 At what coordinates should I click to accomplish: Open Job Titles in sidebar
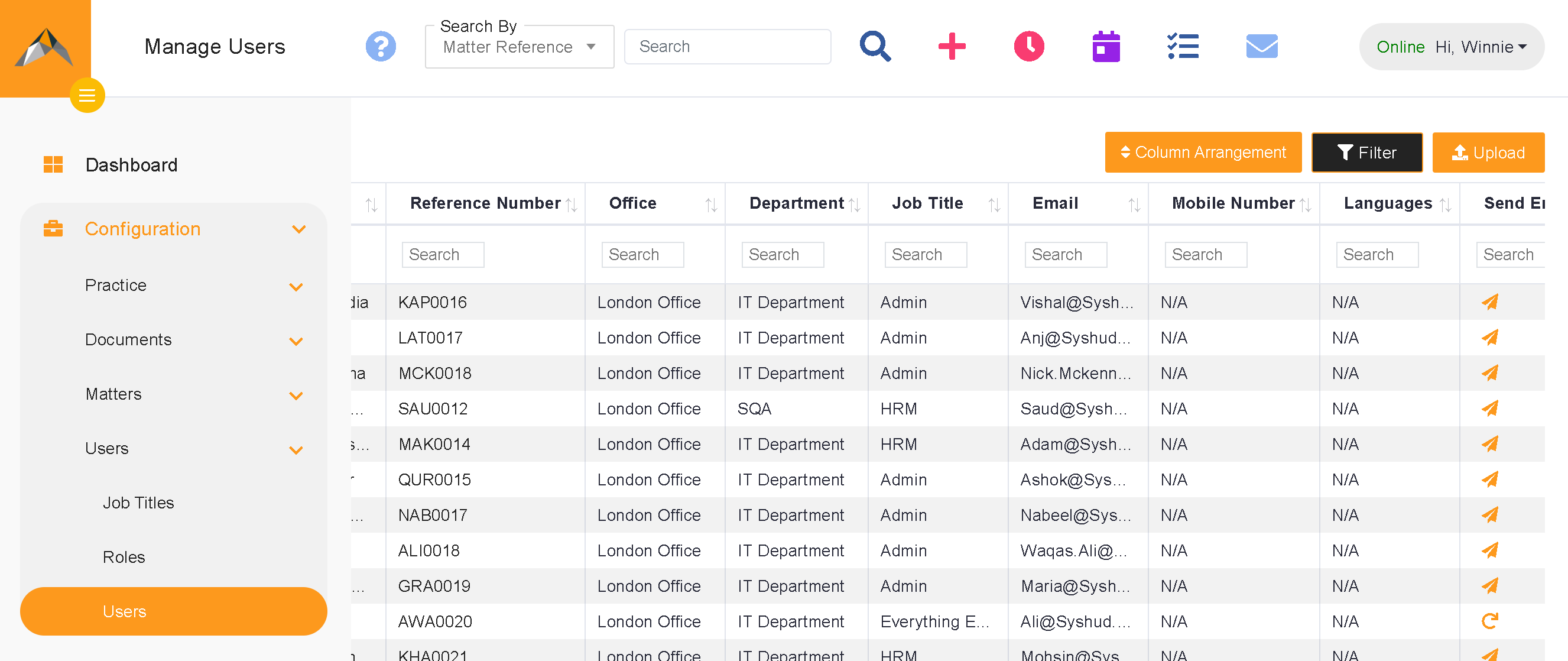[138, 503]
